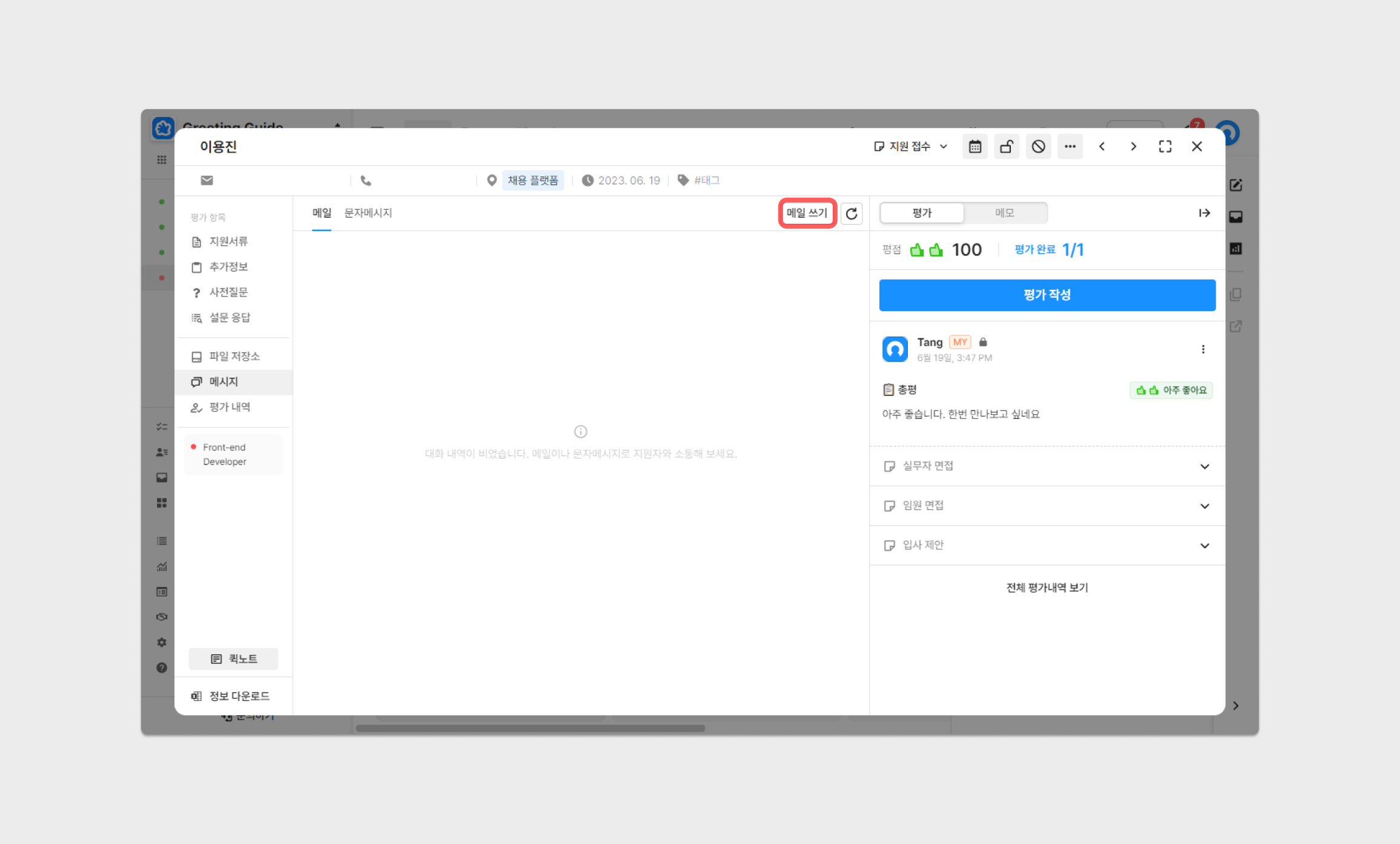Open the 지원 접수 stage dropdown

coord(910,147)
